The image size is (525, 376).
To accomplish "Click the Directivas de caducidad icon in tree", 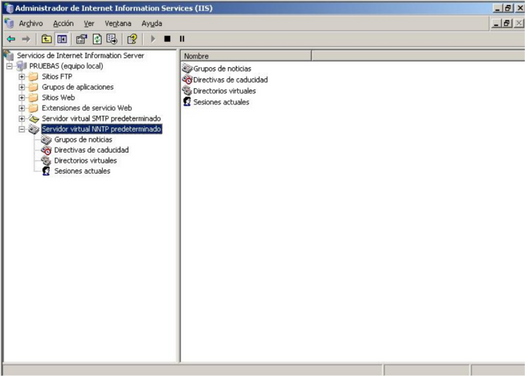I will pos(46,150).
